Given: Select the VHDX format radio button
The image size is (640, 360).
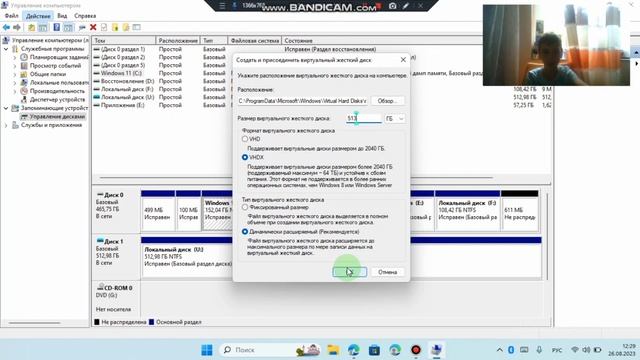Looking at the screenshot, I should tap(245, 157).
